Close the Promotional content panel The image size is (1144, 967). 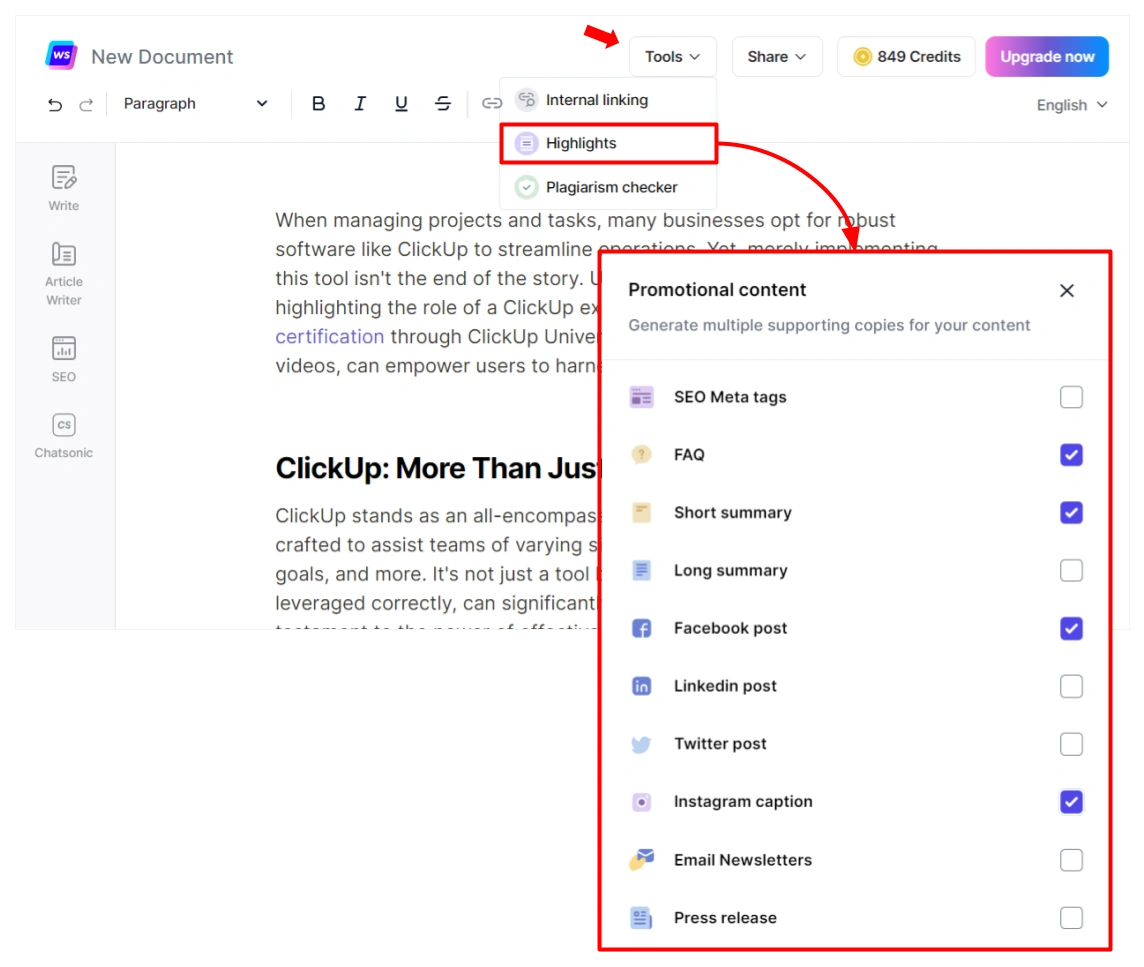(x=1067, y=290)
